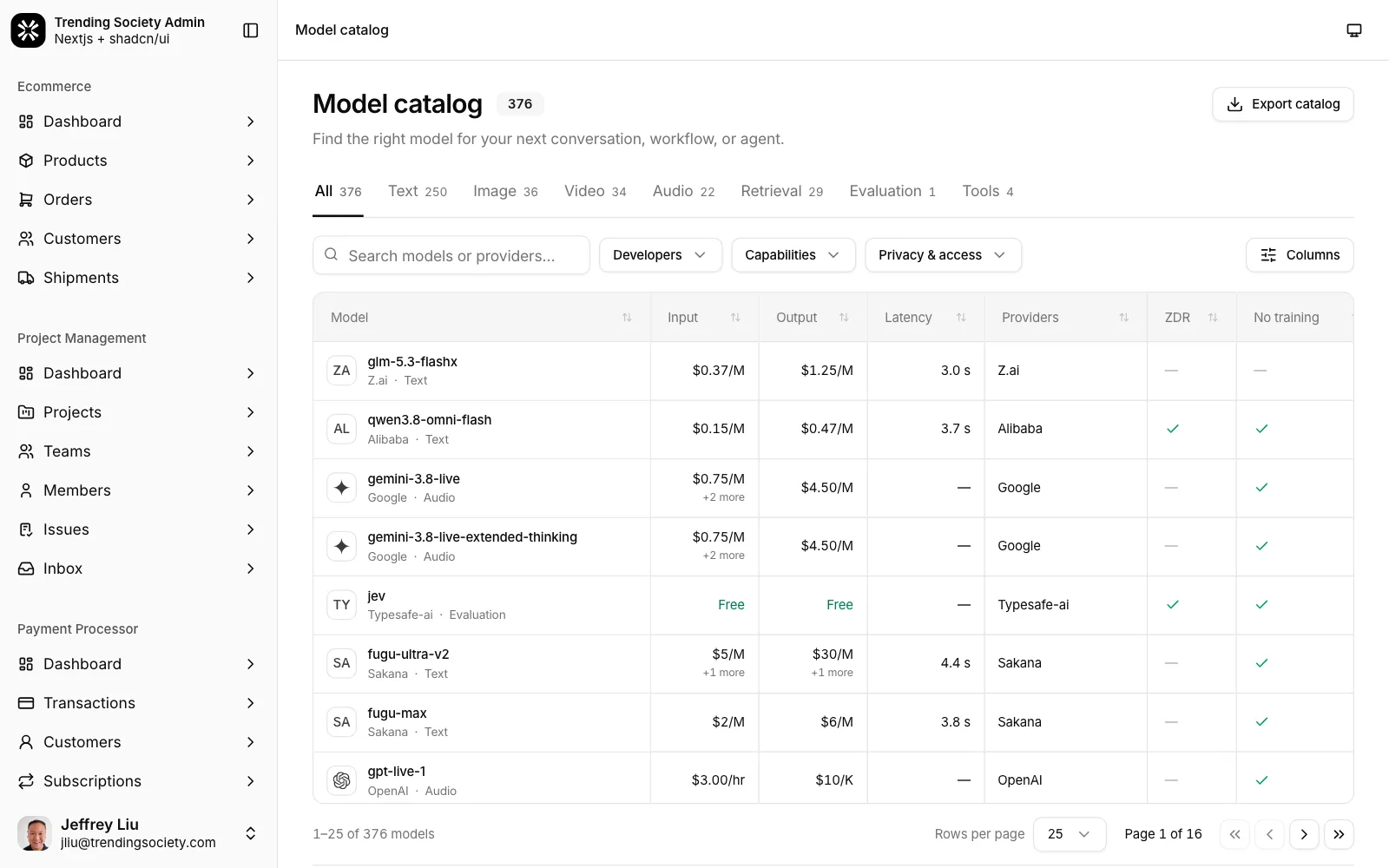The width and height of the screenshot is (1389, 868).
Task: Switch to the Retrieval tab
Action: click(x=781, y=191)
